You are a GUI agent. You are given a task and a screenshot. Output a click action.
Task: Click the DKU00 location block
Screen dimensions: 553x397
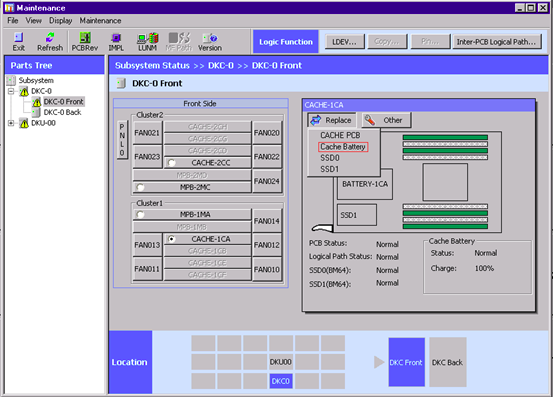point(281,362)
